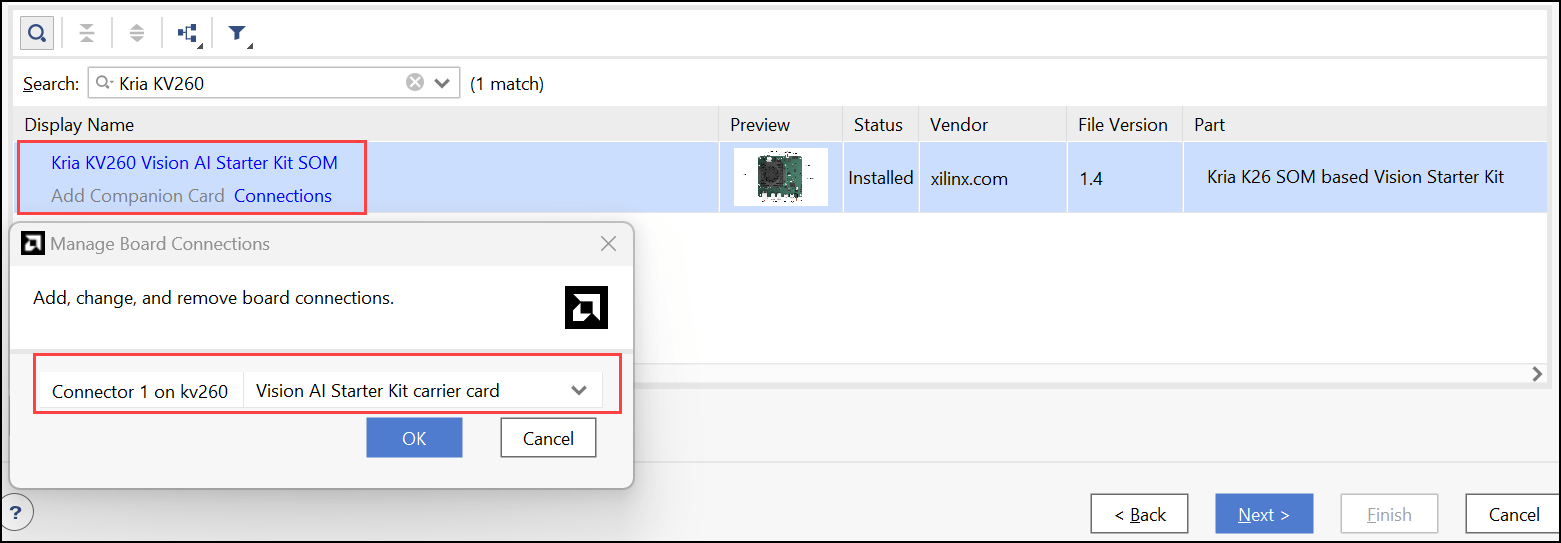
Task: Clear the search text with the X icon
Action: click(x=415, y=83)
